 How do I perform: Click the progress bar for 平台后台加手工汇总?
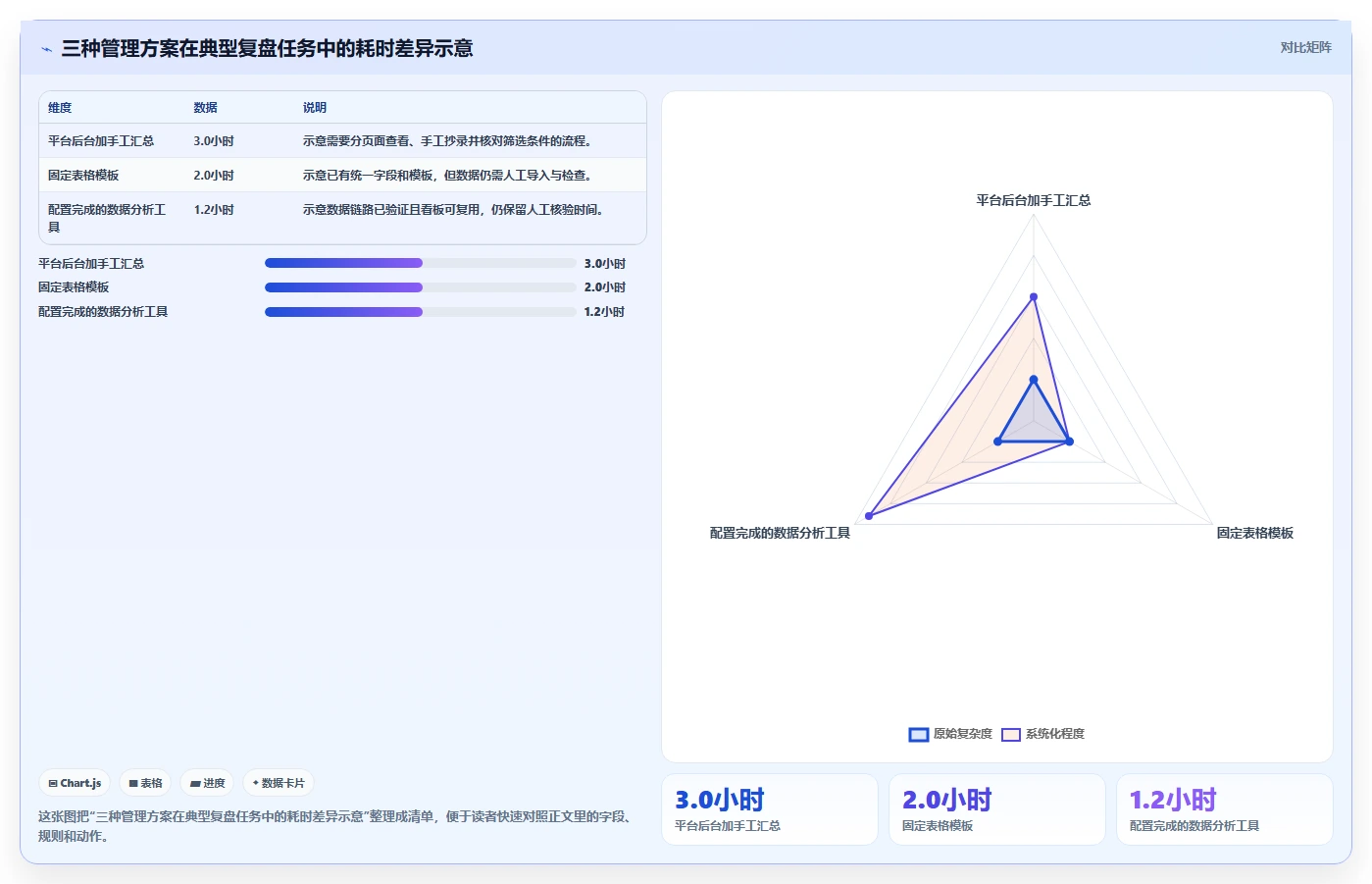point(421,263)
